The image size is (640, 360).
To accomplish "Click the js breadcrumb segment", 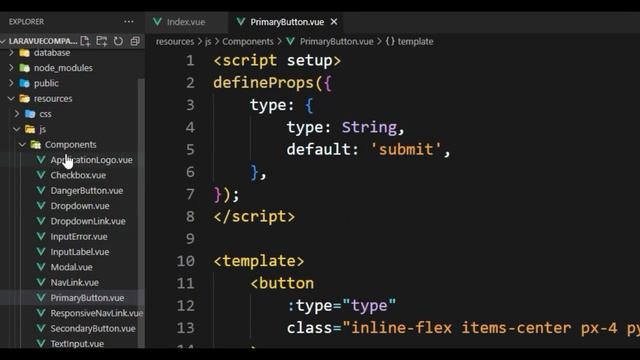I will point(208,41).
